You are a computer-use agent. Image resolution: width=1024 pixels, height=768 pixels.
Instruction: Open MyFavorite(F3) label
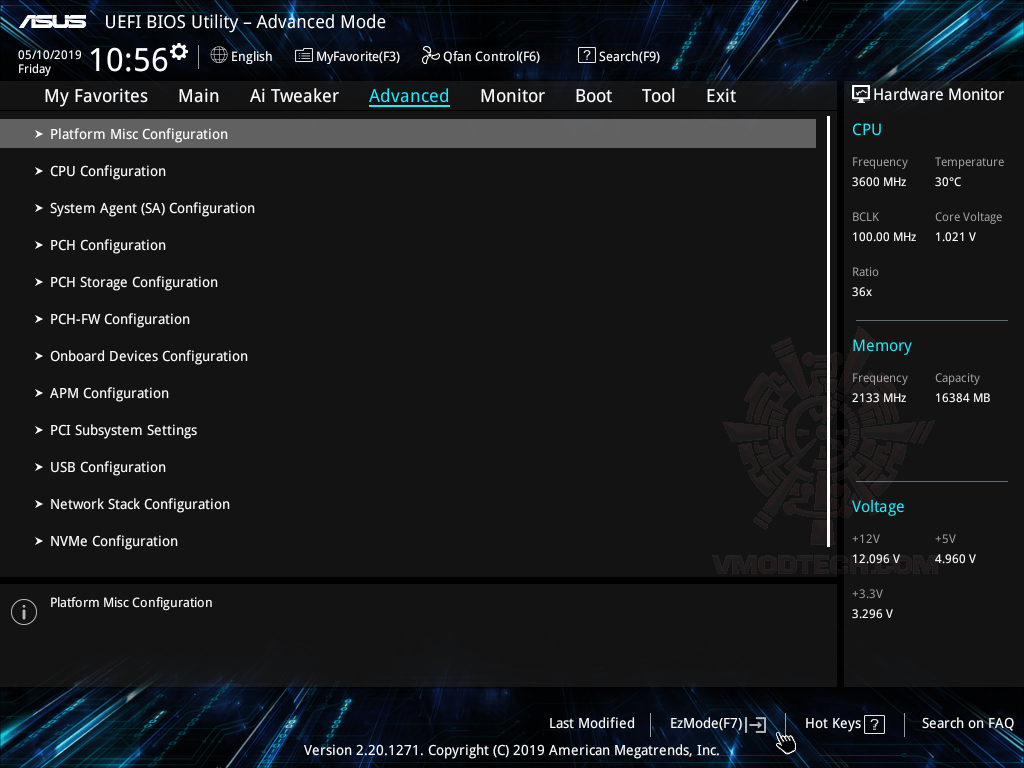point(358,57)
